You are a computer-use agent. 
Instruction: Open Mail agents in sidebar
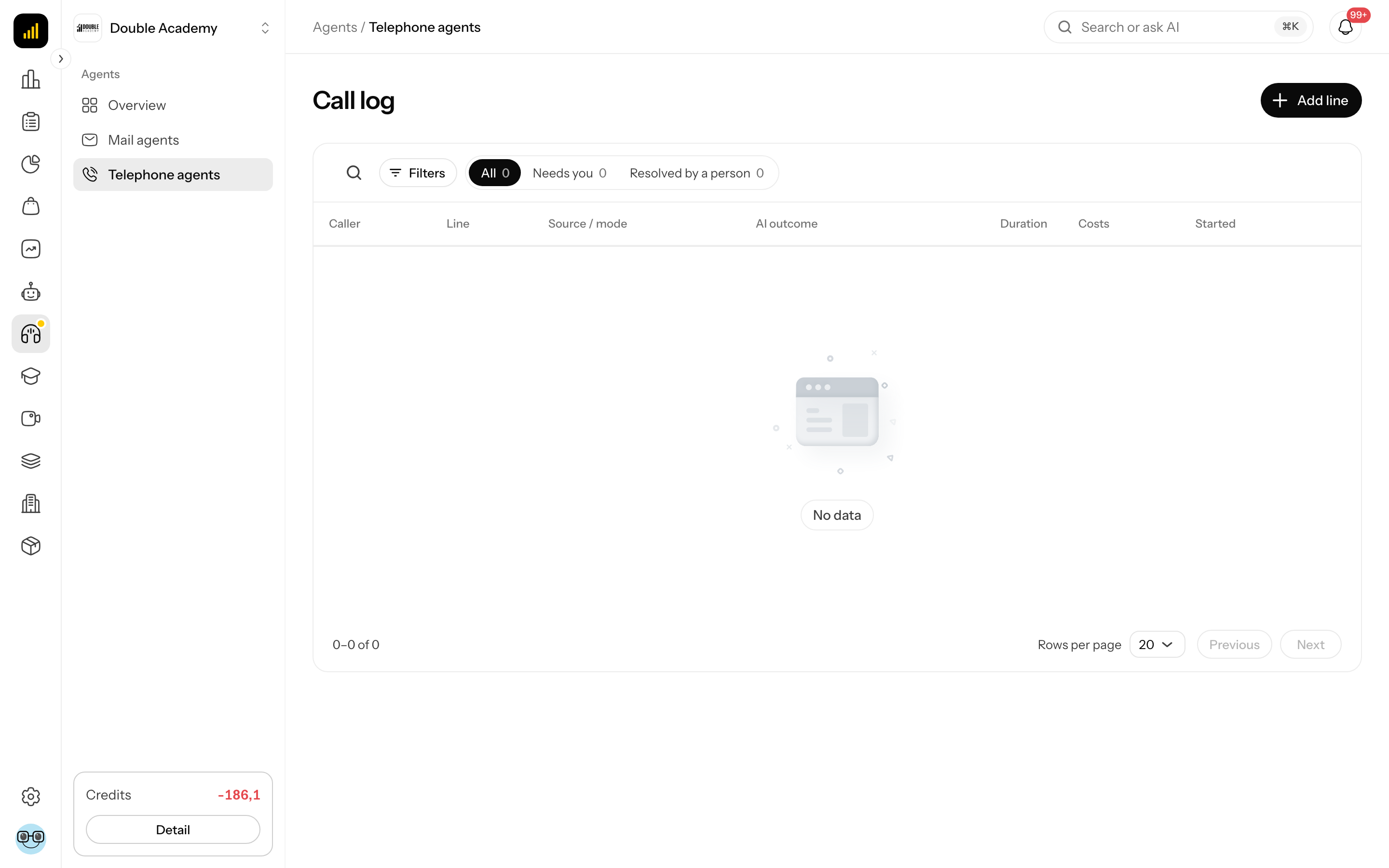[x=173, y=140]
